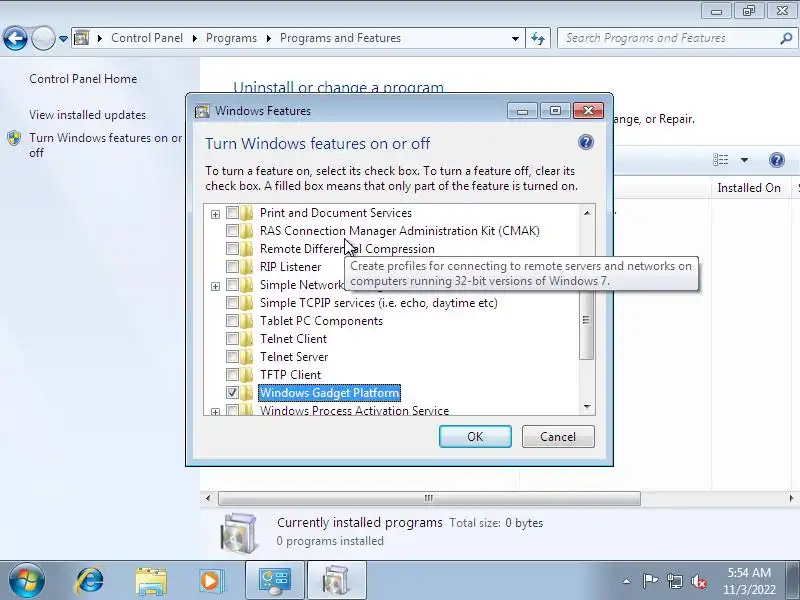Click the Action Center flag icon
Image resolution: width=800 pixels, height=600 pixels.
tap(650, 581)
